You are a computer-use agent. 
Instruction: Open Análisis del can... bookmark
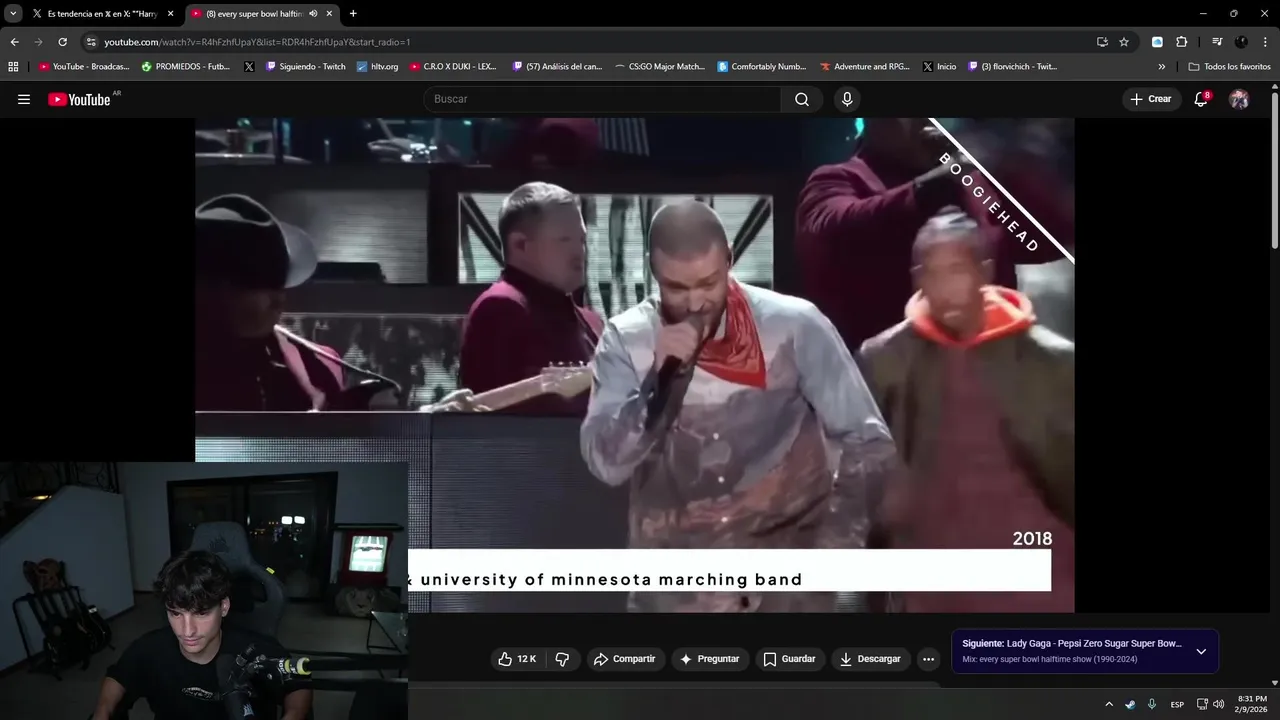(557, 67)
